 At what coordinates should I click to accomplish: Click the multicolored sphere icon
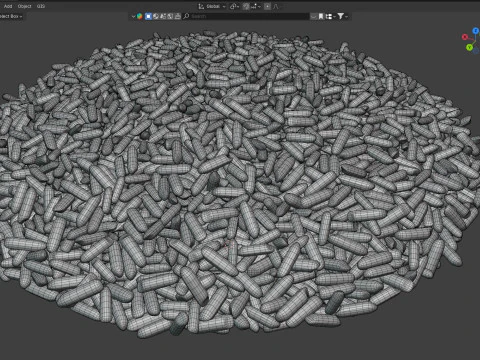[139, 16]
